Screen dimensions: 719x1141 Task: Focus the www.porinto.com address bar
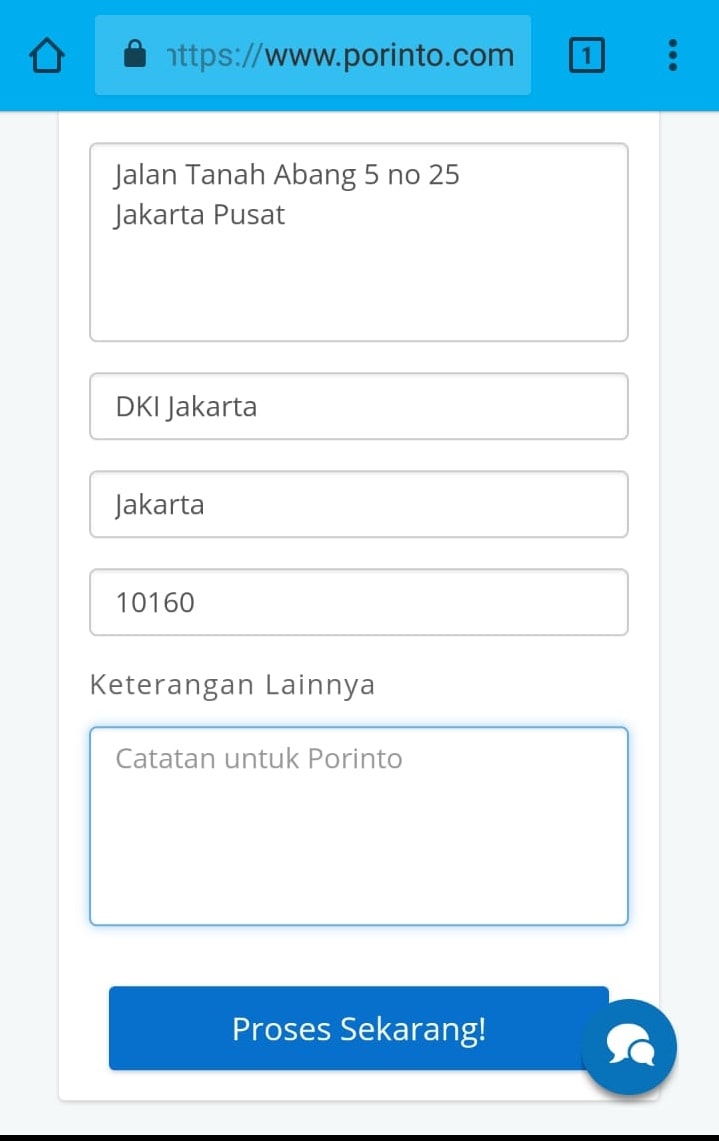coord(313,55)
